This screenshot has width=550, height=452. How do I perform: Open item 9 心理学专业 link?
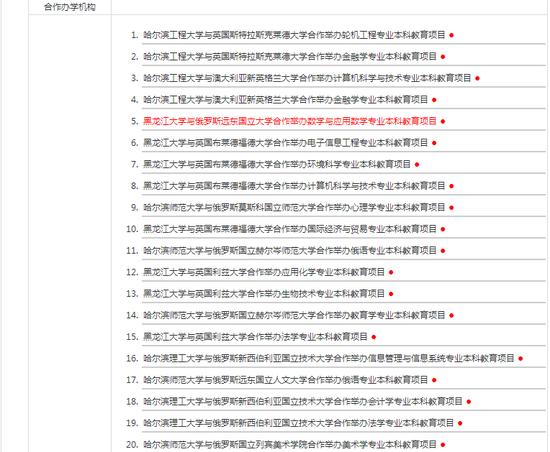click(x=294, y=207)
